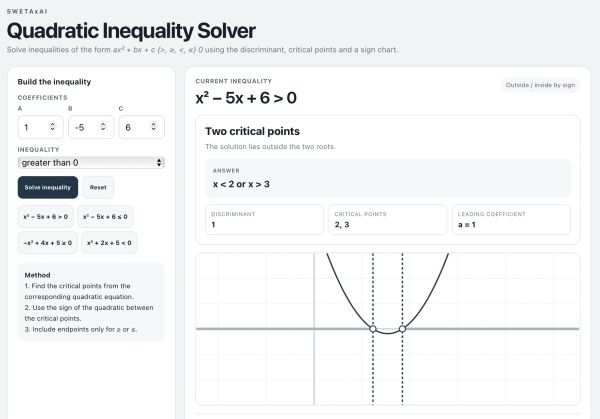Click the Discriminant value card
This screenshot has width=600, height=419.
pos(264,220)
